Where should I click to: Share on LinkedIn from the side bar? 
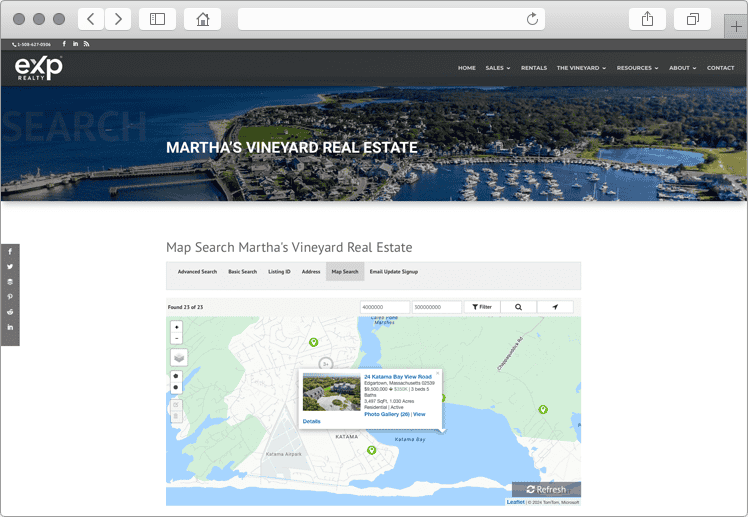10,327
